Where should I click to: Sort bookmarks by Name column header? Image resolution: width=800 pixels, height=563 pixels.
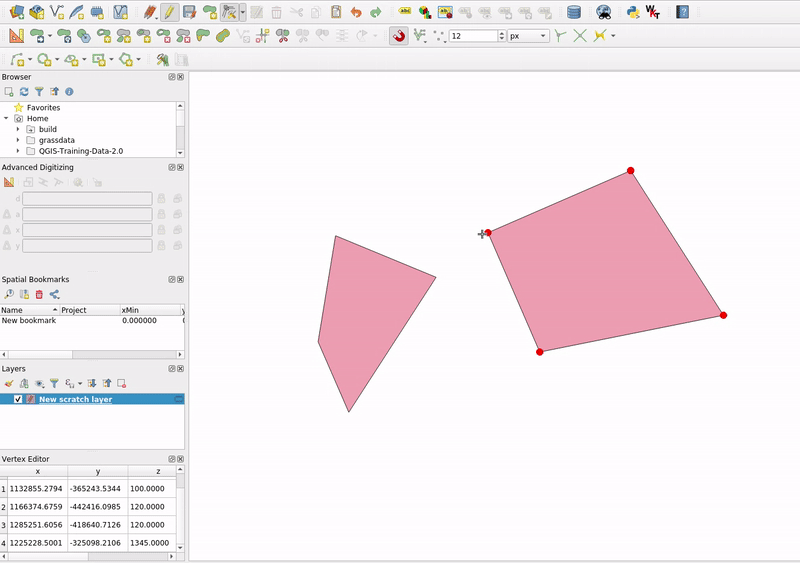(30, 310)
